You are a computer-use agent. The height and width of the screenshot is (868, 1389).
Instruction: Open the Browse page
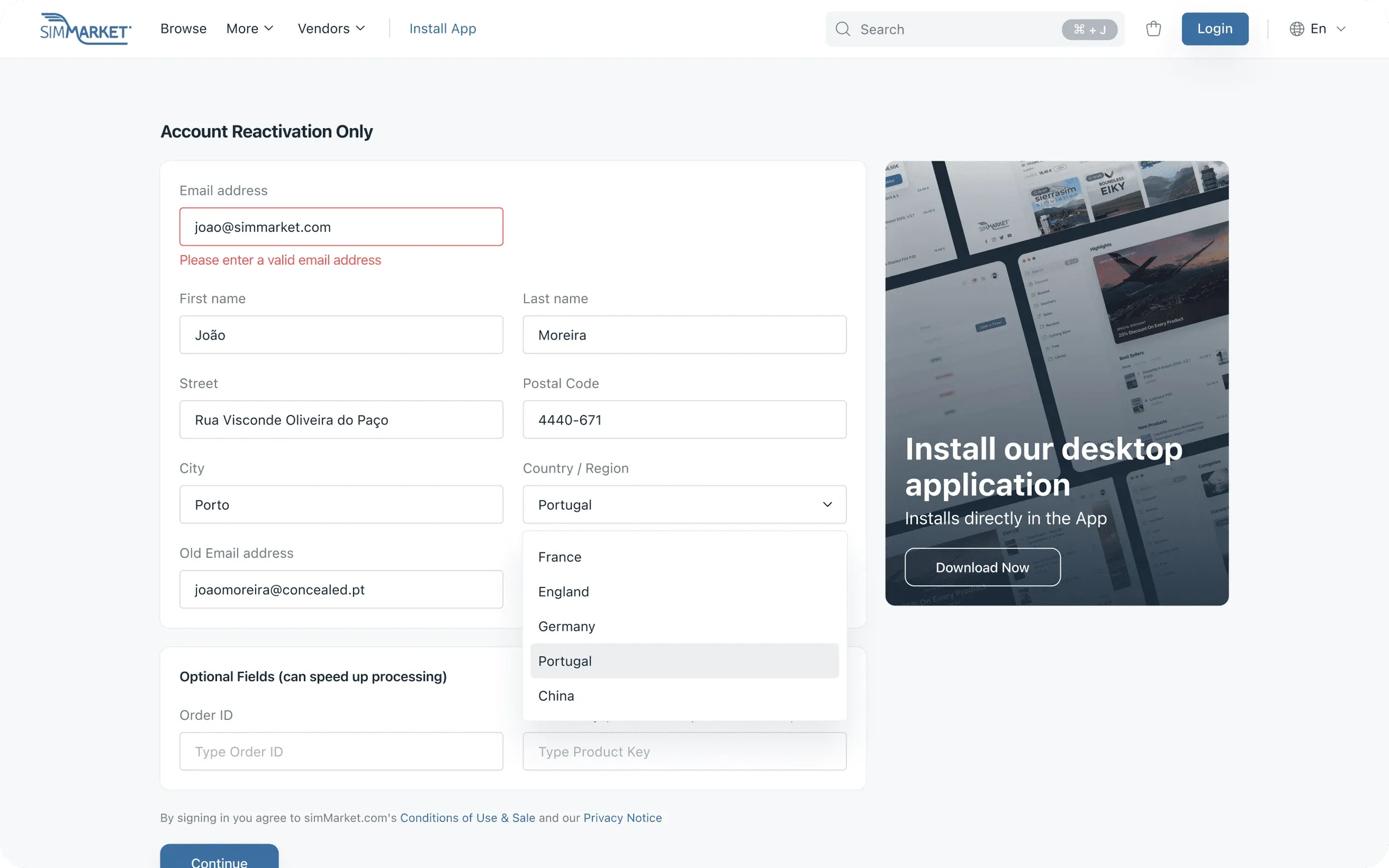tap(183, 29)
